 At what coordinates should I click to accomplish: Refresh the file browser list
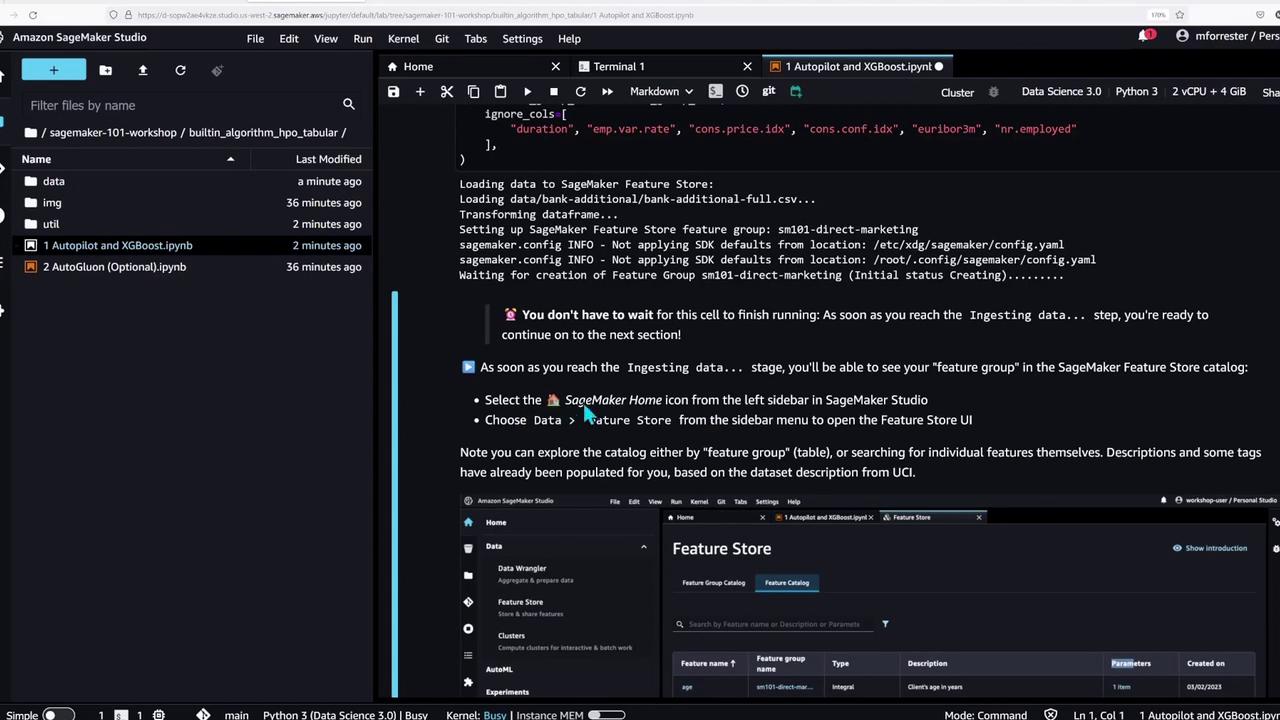(180, 70)
